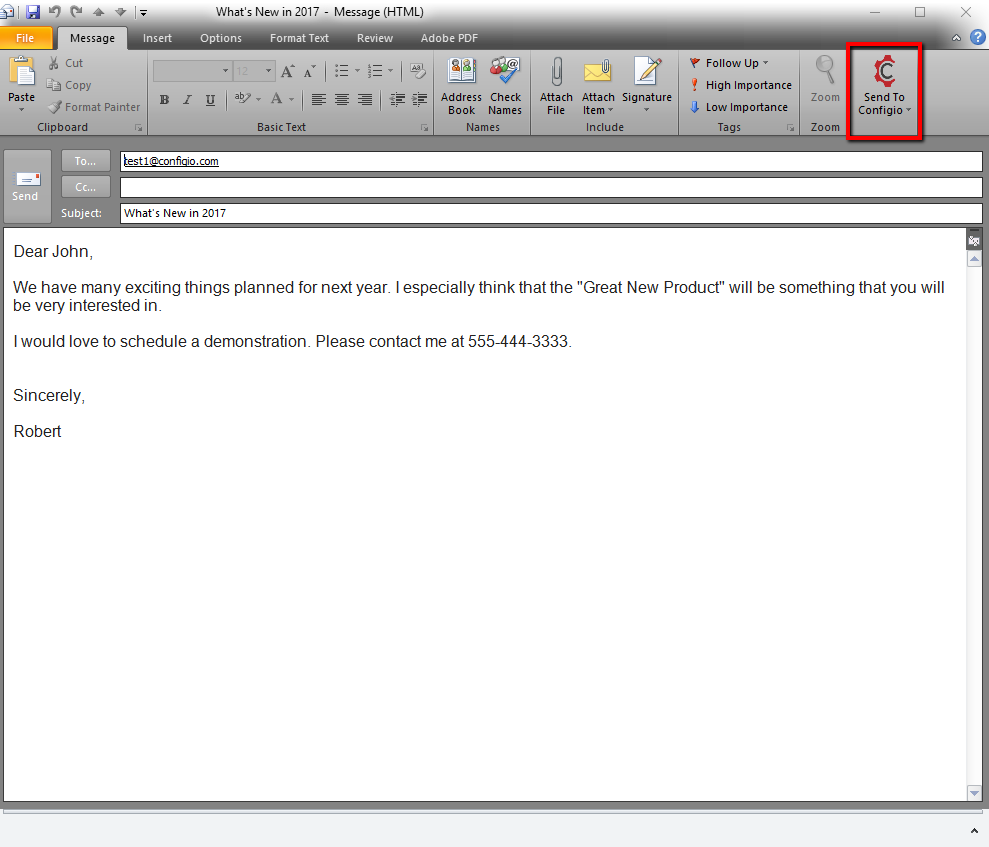Click the Subject field

[x=551, y=213]
